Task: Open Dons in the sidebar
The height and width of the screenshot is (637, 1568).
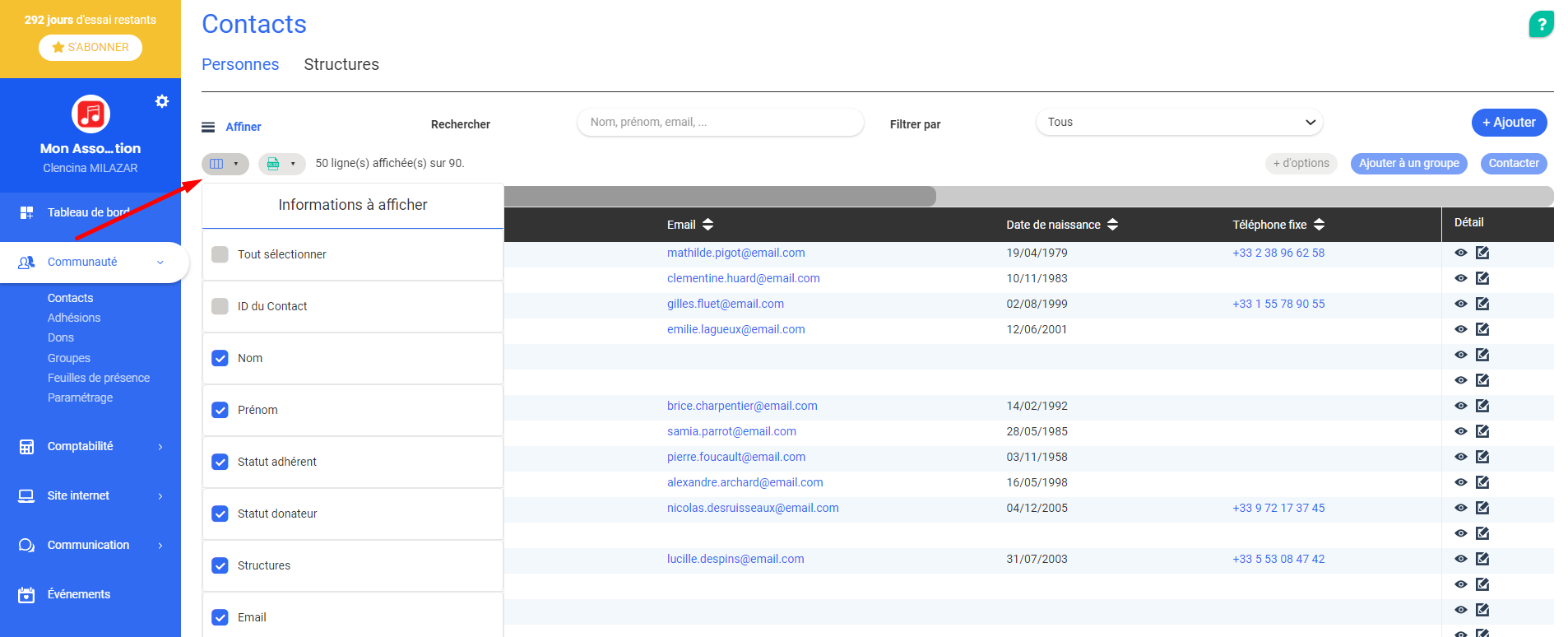Action: click(x=61, y=337)
